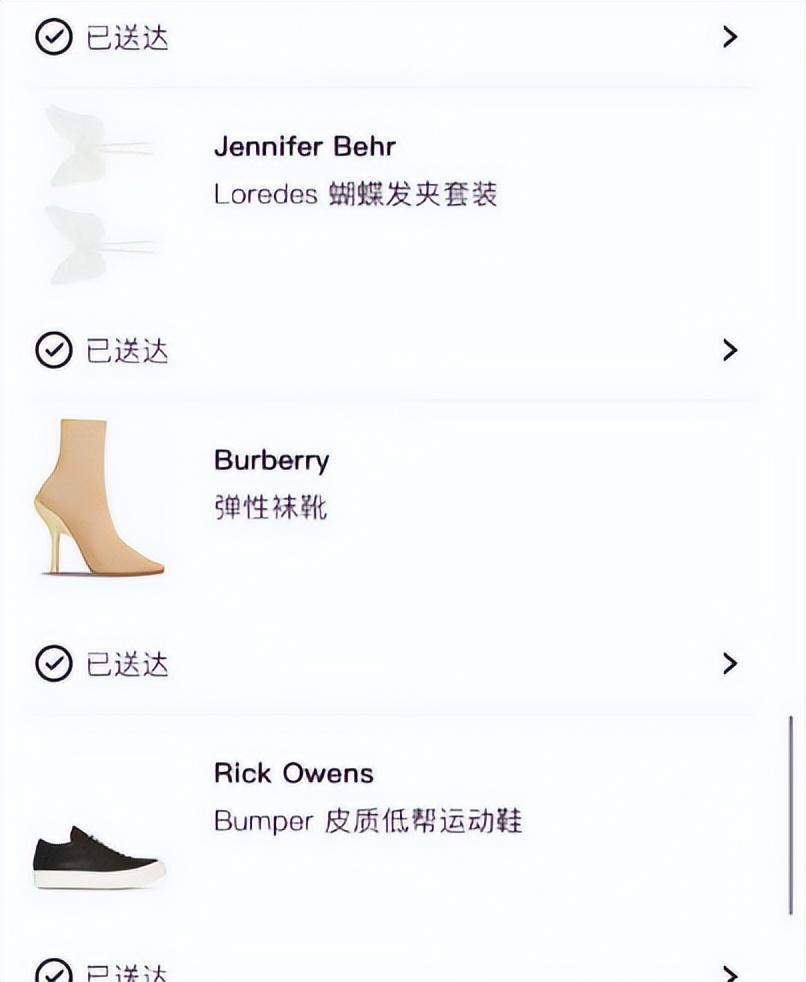
Task: Tap the Burberry sock boot thumbnail
Action: (x=99, y=497)
